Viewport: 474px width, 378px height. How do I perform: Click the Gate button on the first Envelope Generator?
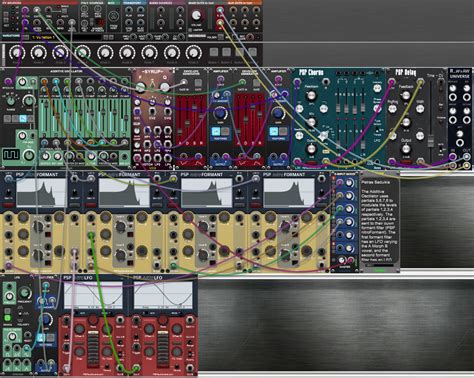click(198, 83)
